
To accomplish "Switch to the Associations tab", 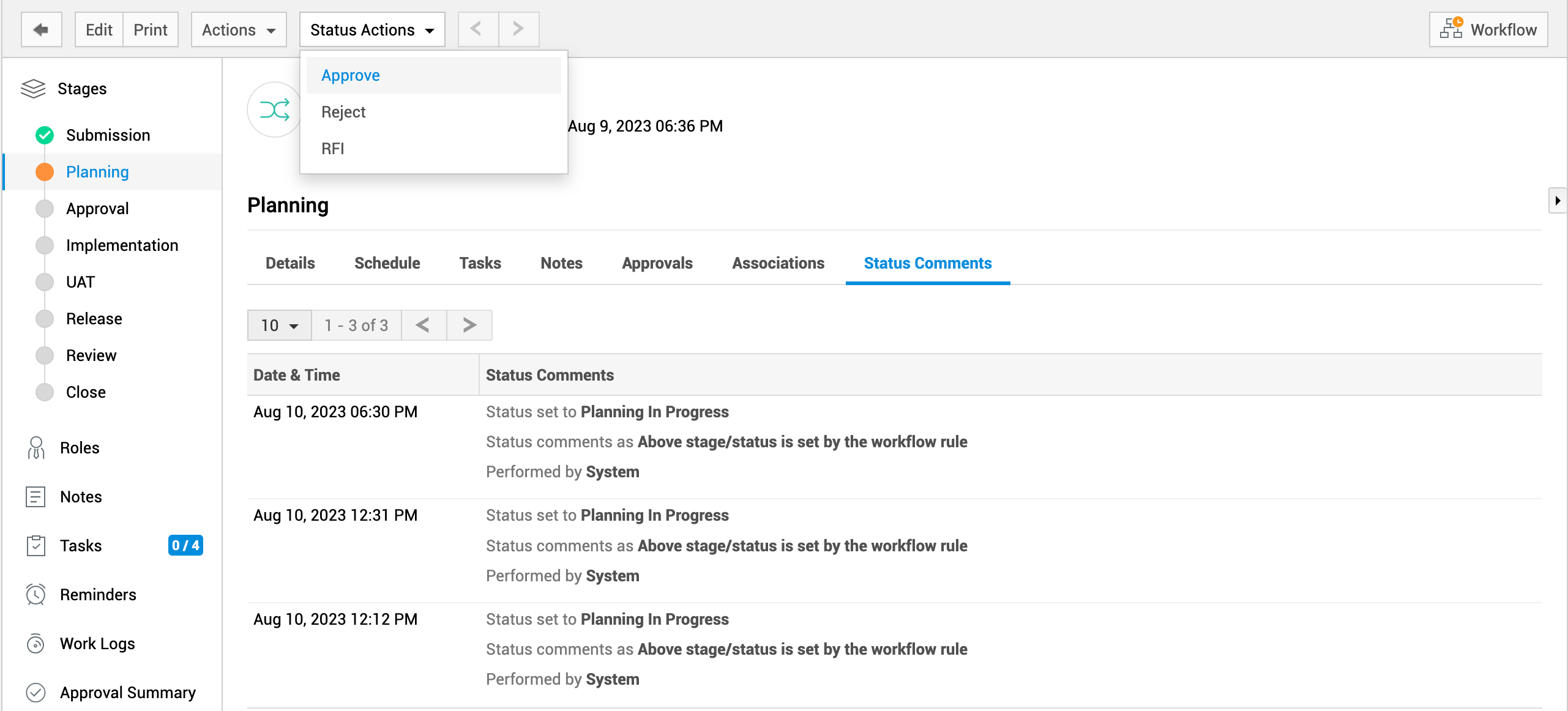I will (778, 263).
